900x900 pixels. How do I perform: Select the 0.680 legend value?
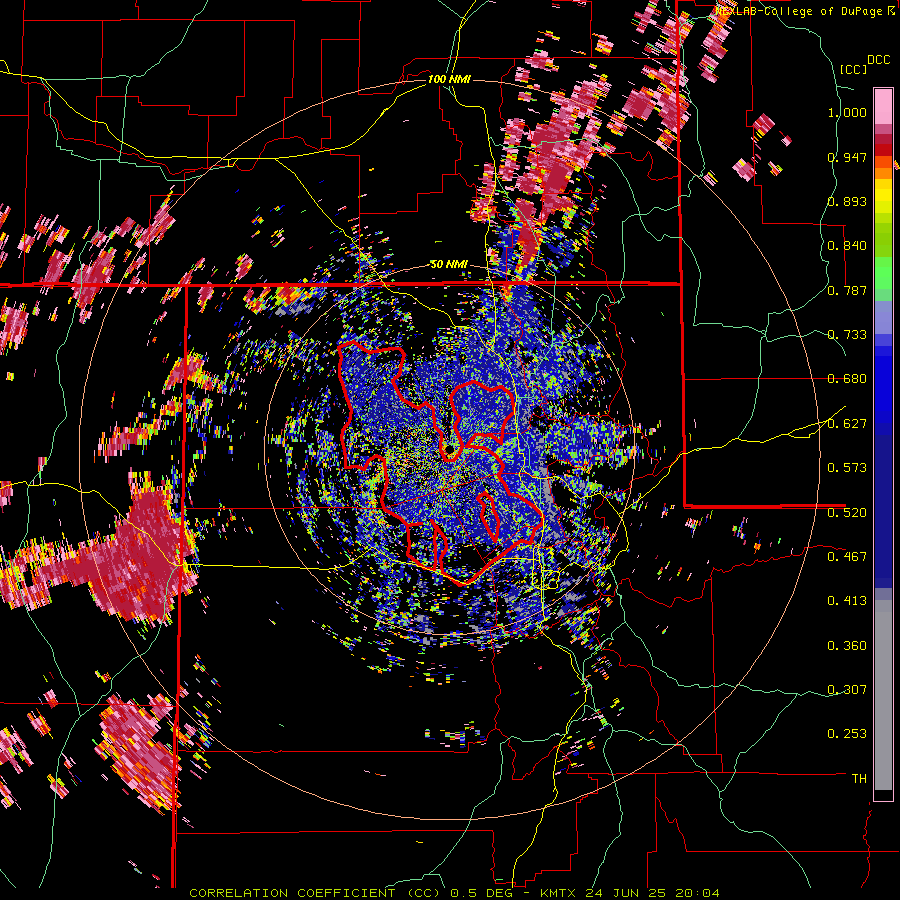click(847, 379)
